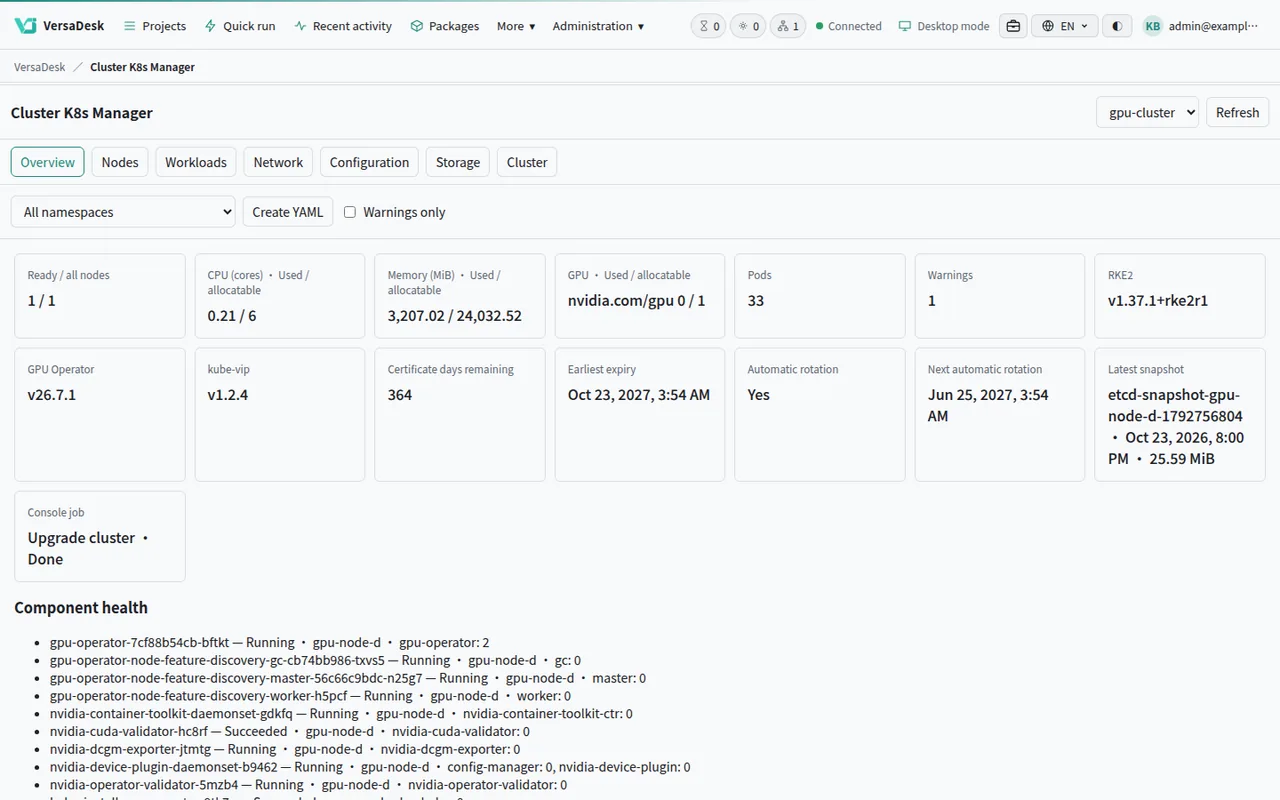Viewport: 1280px width, 800px height.
Task: Toggle the dark/light theme contrast icon
Action: [x=1117, y=26]
